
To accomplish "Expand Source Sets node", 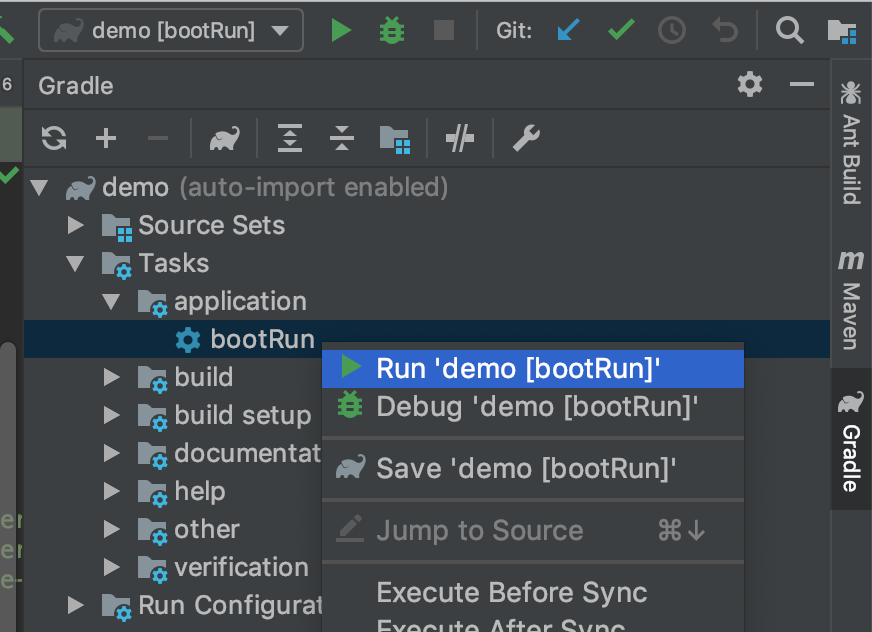I will click(75, 225).
